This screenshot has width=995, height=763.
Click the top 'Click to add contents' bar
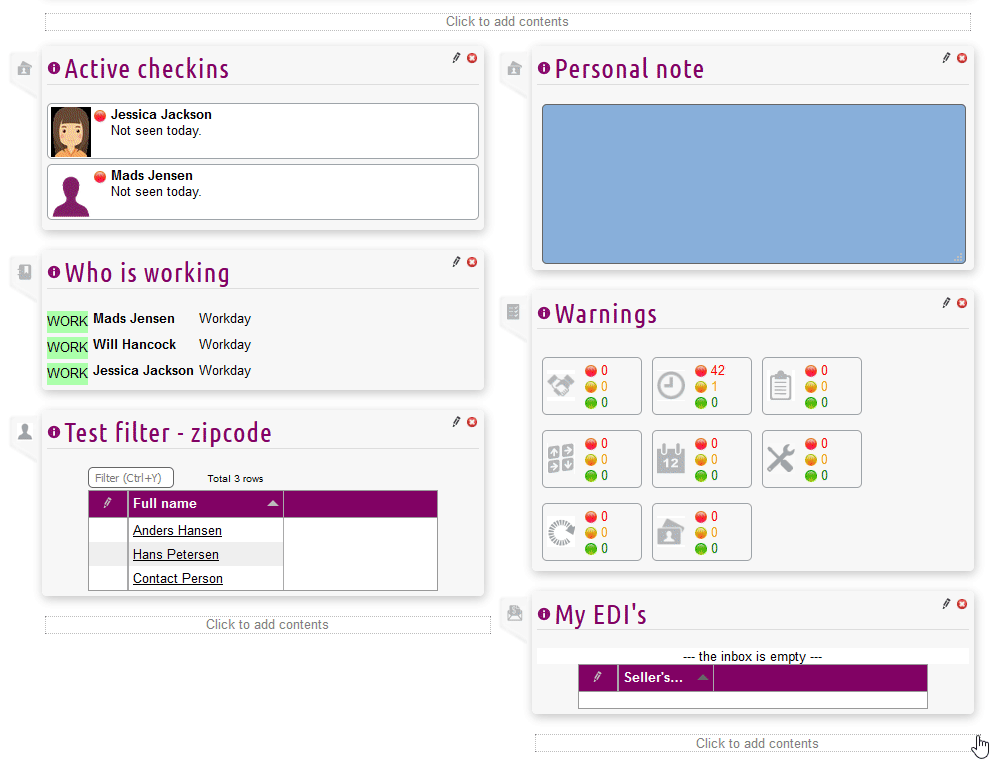click(x=507, y=22)
